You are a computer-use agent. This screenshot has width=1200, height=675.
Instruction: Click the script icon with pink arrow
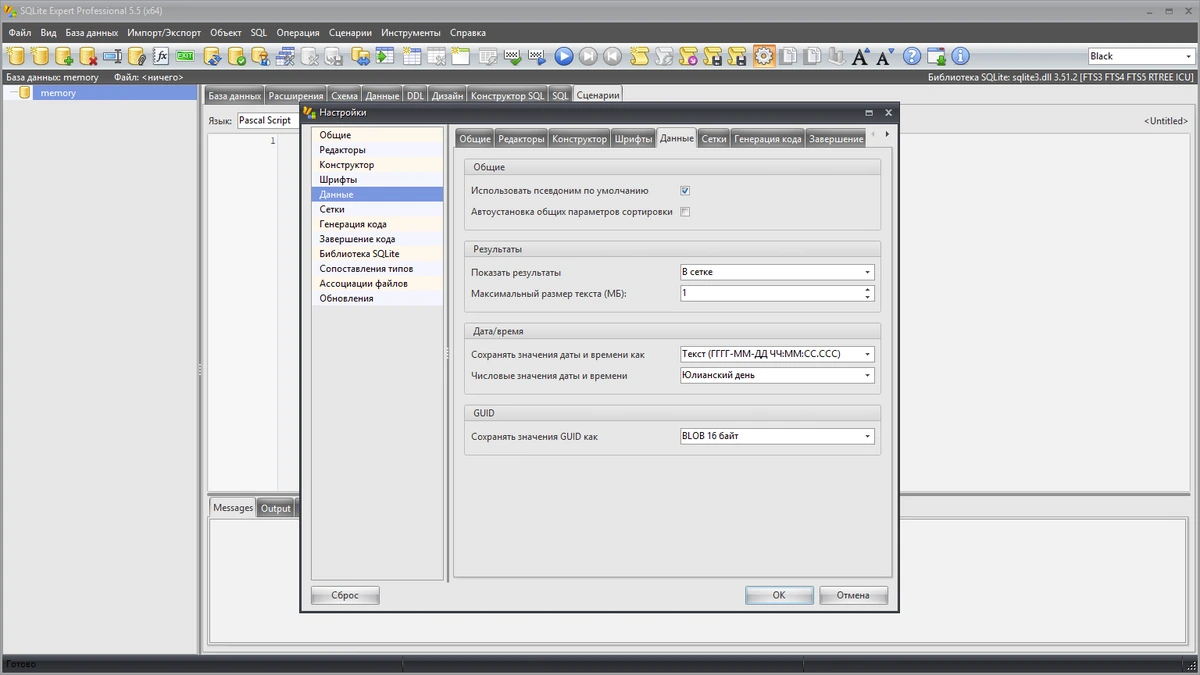[x=687, y=56]
